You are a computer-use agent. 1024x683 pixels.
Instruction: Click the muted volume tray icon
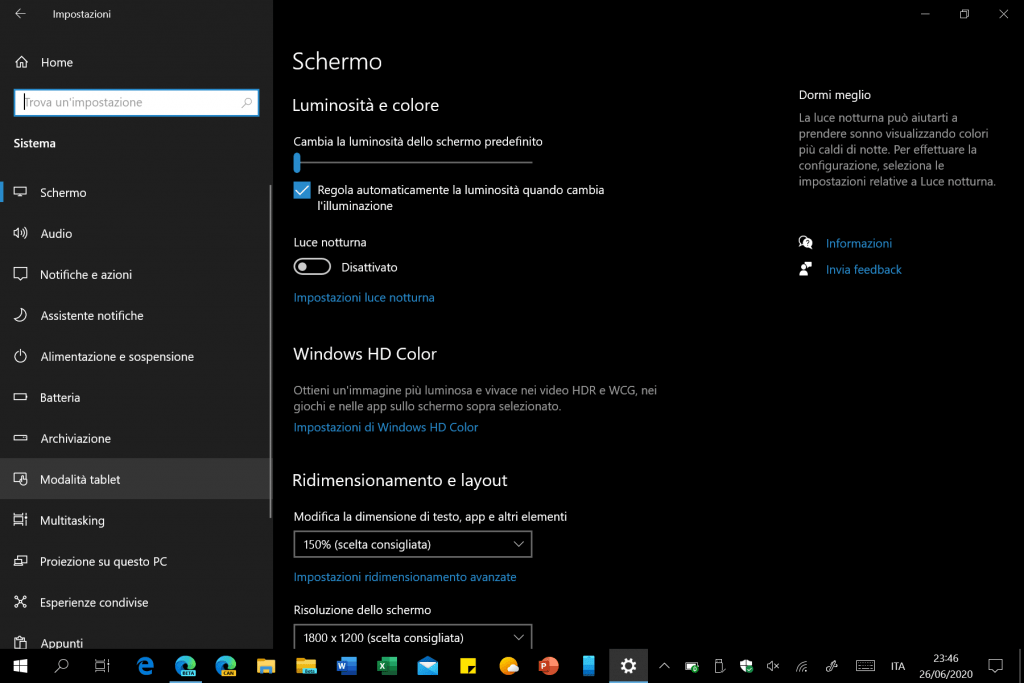(x=773, y=666)
